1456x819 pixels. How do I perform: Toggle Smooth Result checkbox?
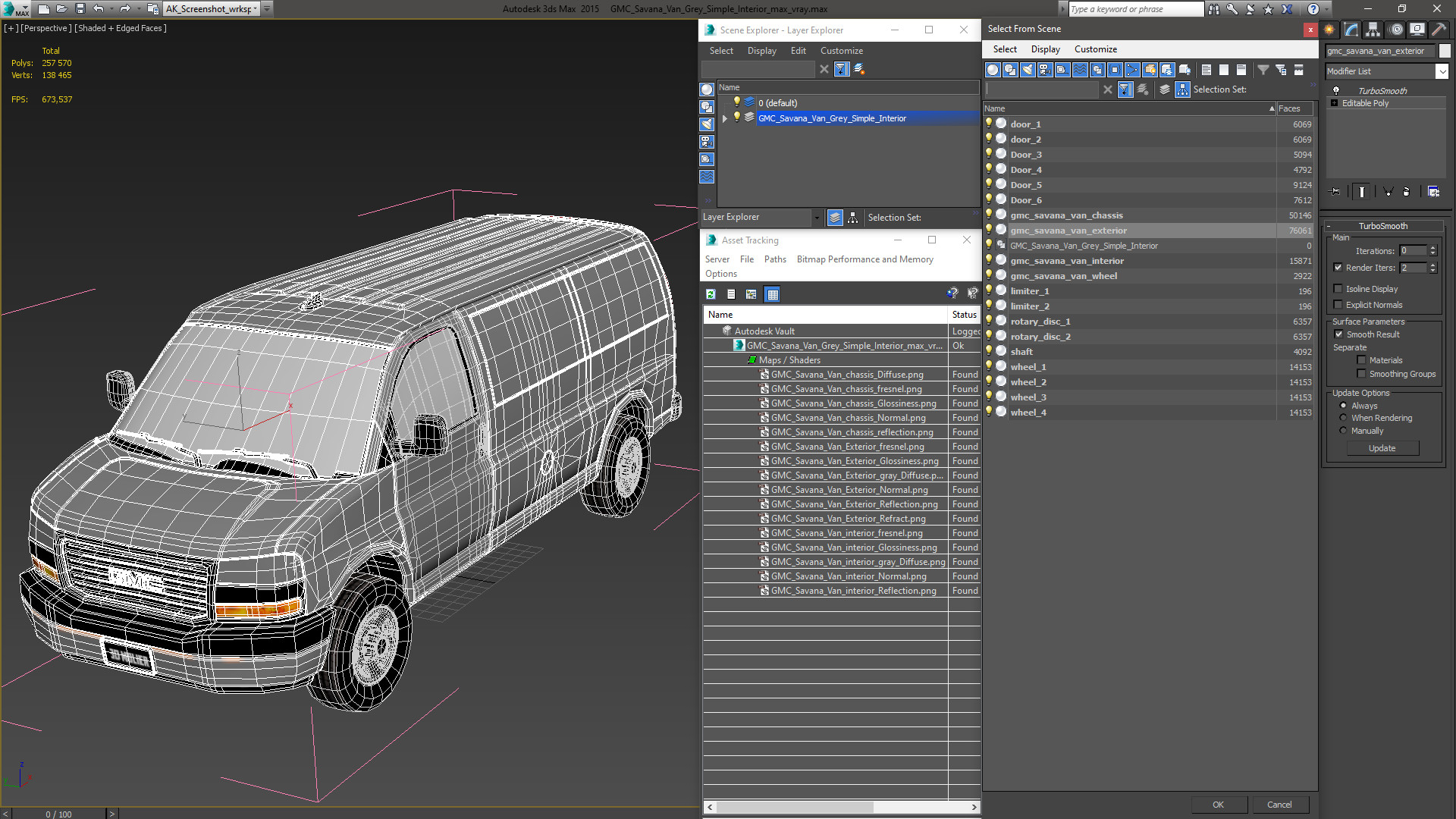coord(1339,334)
